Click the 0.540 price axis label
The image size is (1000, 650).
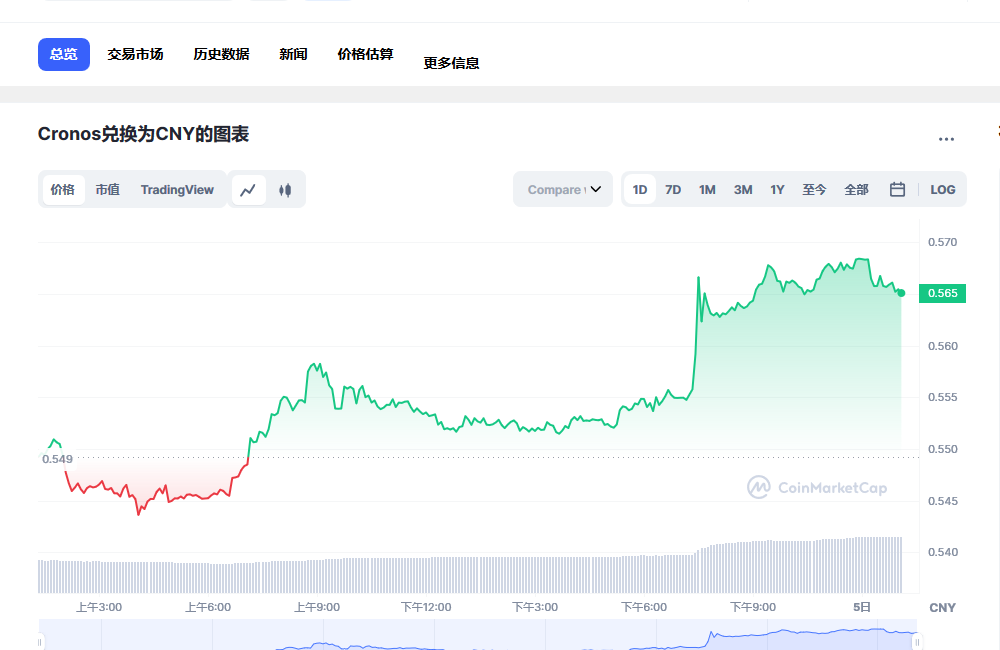943,552
